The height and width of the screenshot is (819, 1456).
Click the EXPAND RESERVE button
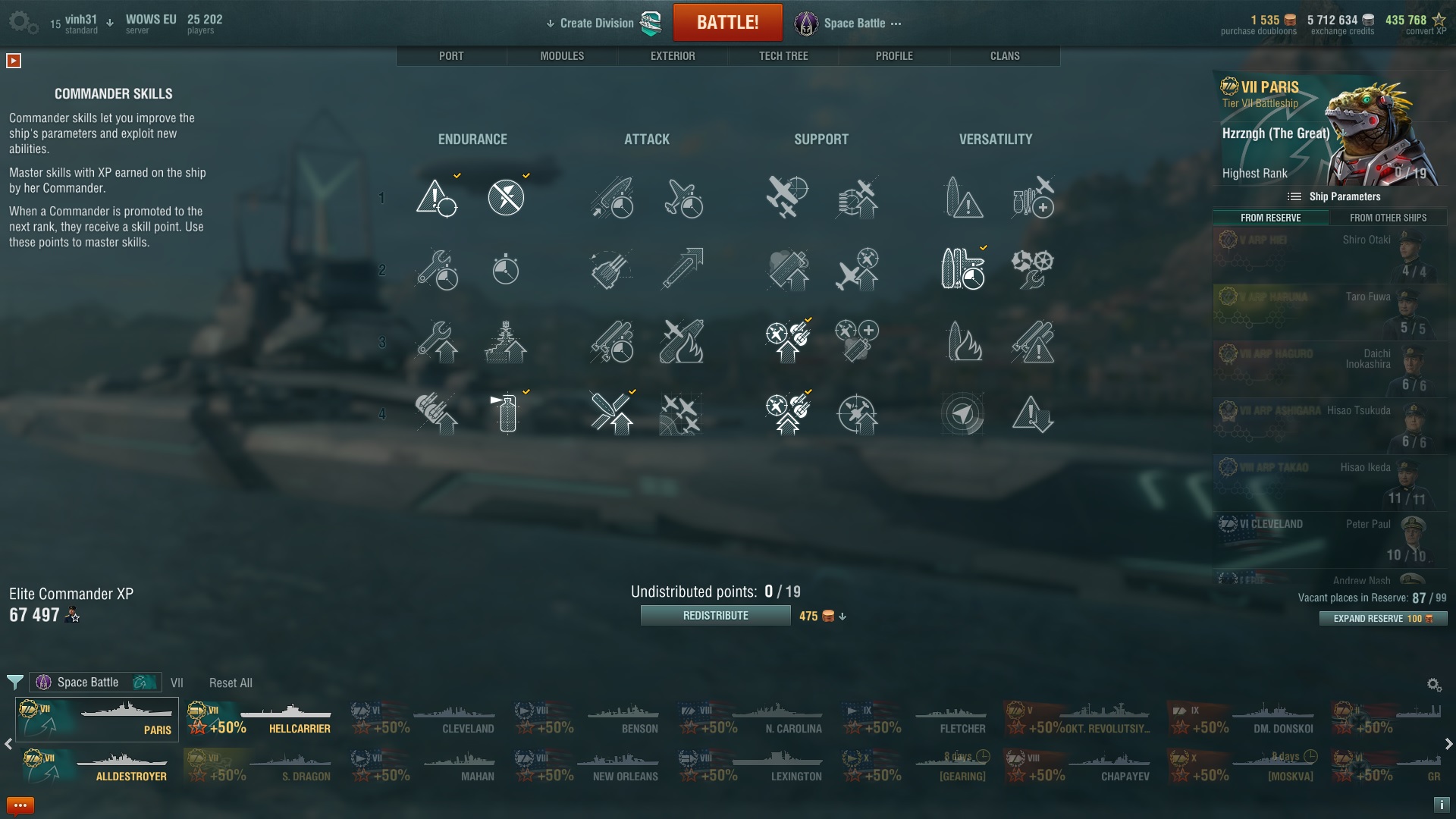[1383, 619]
